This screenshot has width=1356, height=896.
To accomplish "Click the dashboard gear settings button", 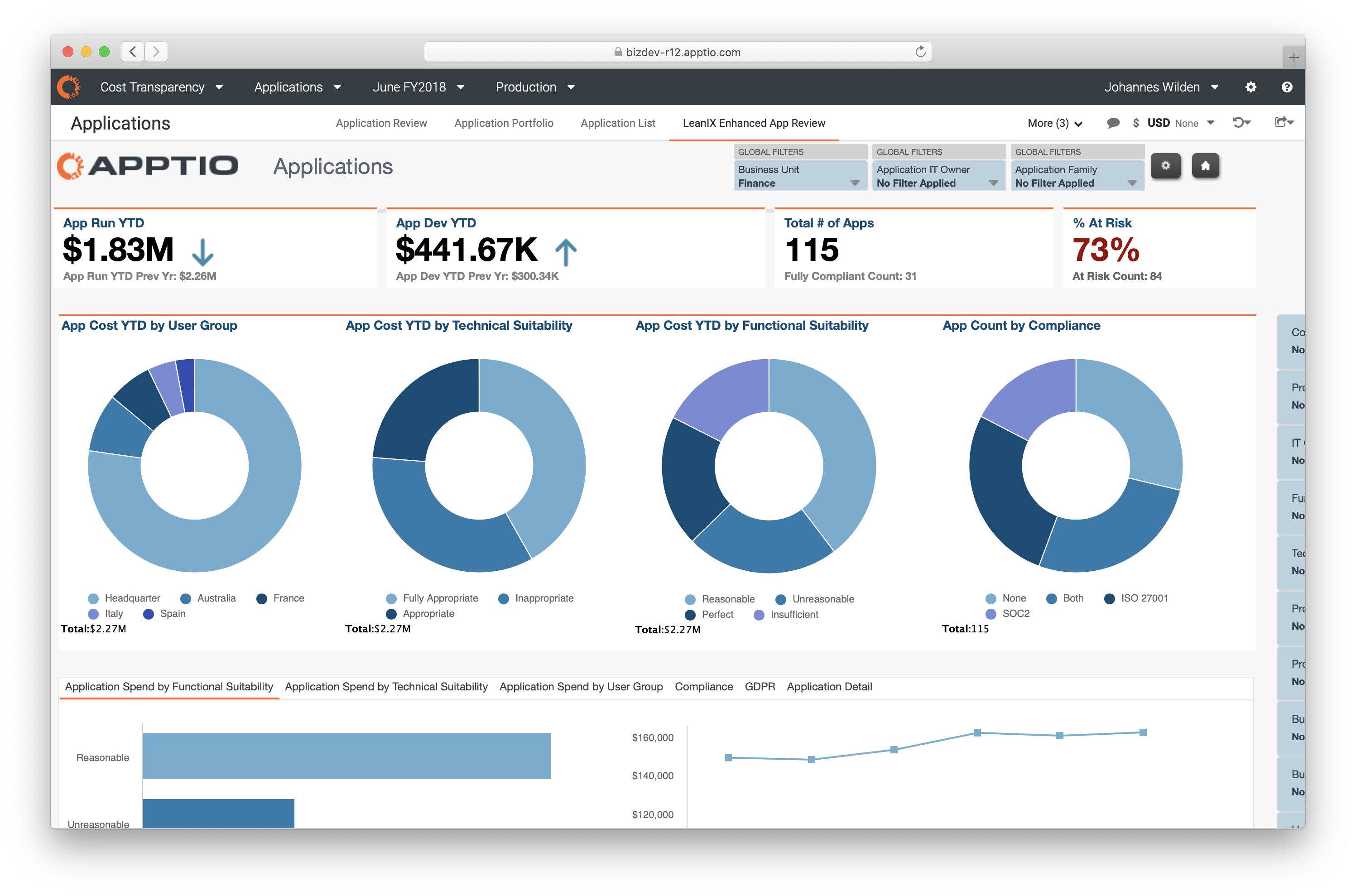I will click(1165, 166).
